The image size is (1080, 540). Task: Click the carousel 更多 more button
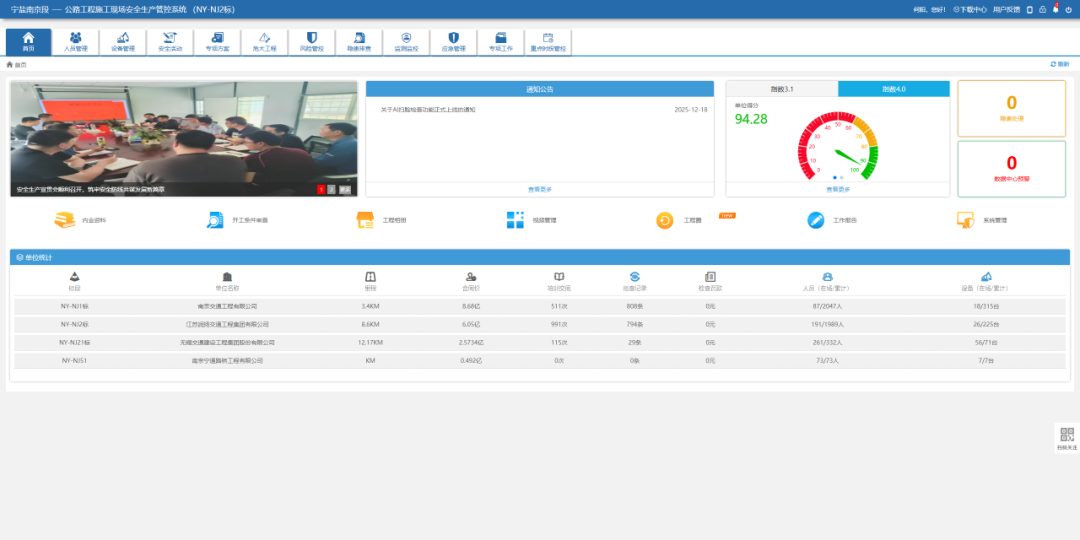[x=345, y=189]
